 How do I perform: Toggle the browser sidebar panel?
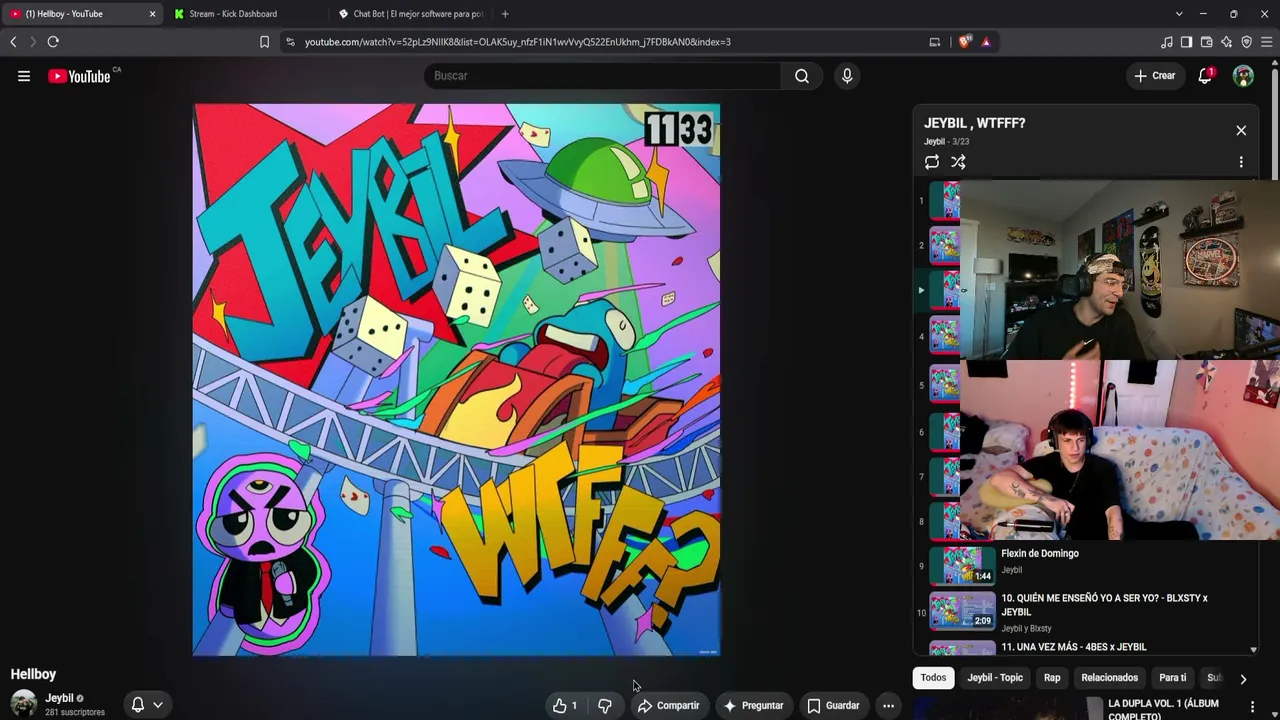[1186, 42]
